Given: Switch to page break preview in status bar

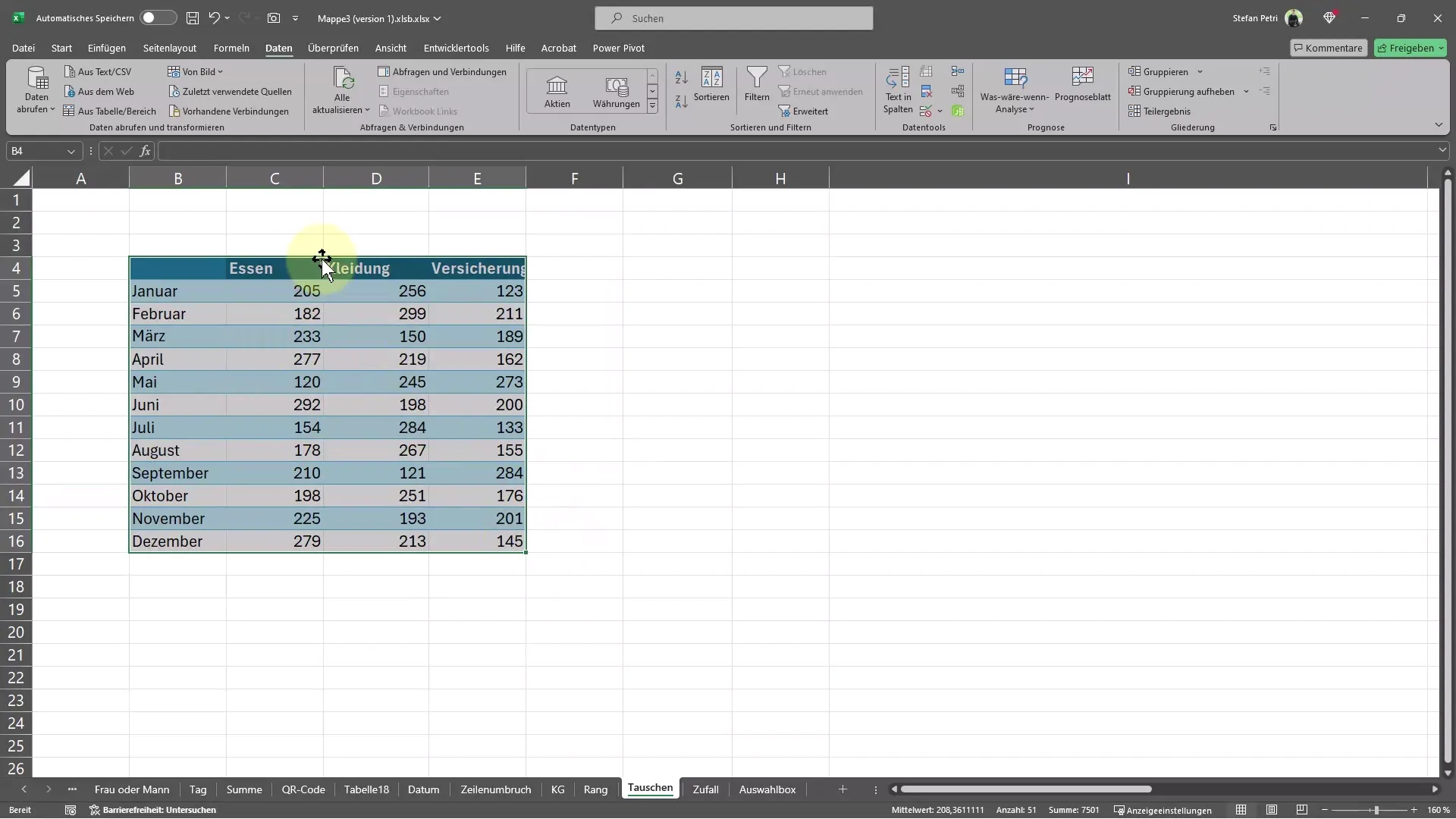Looking at the screenshot, I should pyautogui.click(x=1302, y=810).
